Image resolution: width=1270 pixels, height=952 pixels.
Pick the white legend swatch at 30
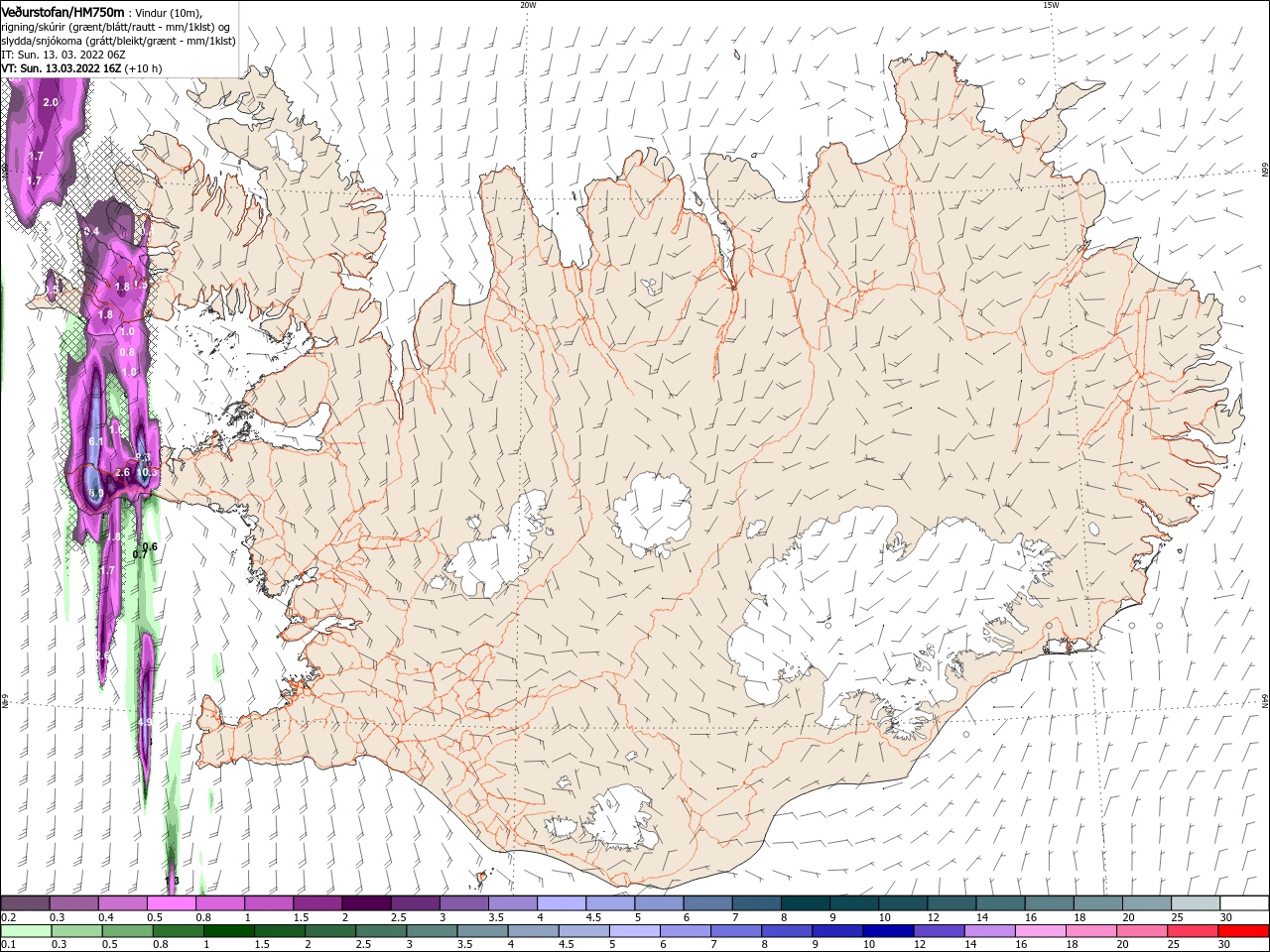tap(1244, 903)
